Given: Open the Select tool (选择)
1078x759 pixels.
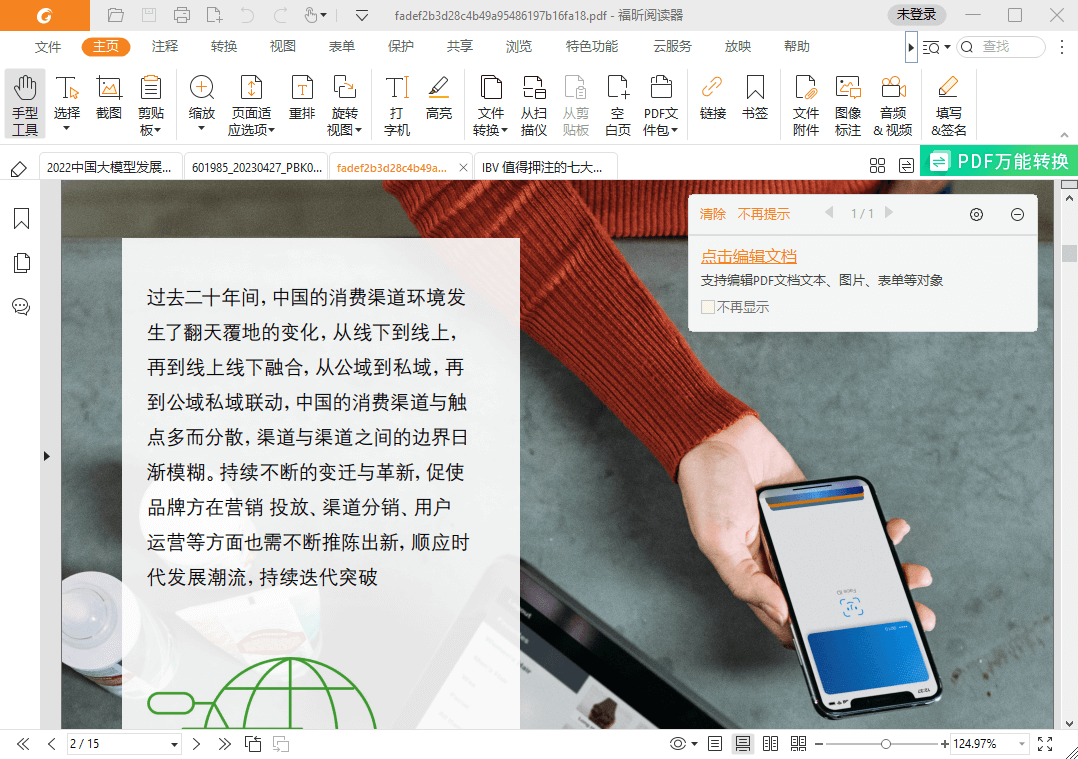Looking at the screenshot, I should (x=67, y=104).
